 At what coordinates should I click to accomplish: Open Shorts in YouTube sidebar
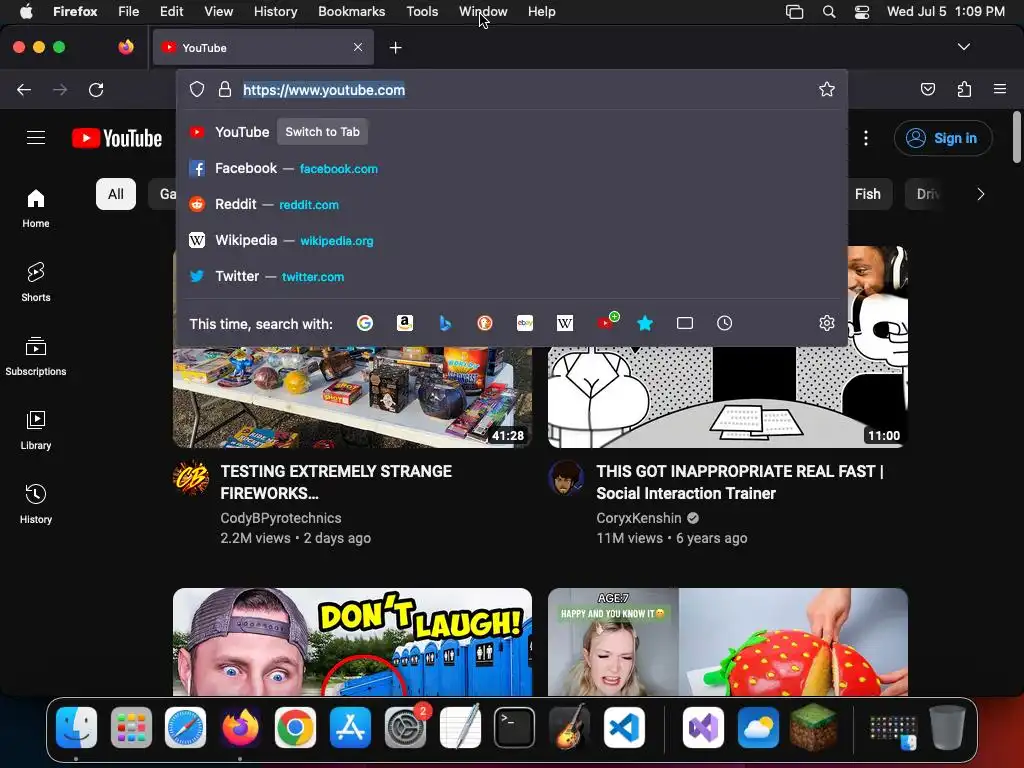click(36, 282)
